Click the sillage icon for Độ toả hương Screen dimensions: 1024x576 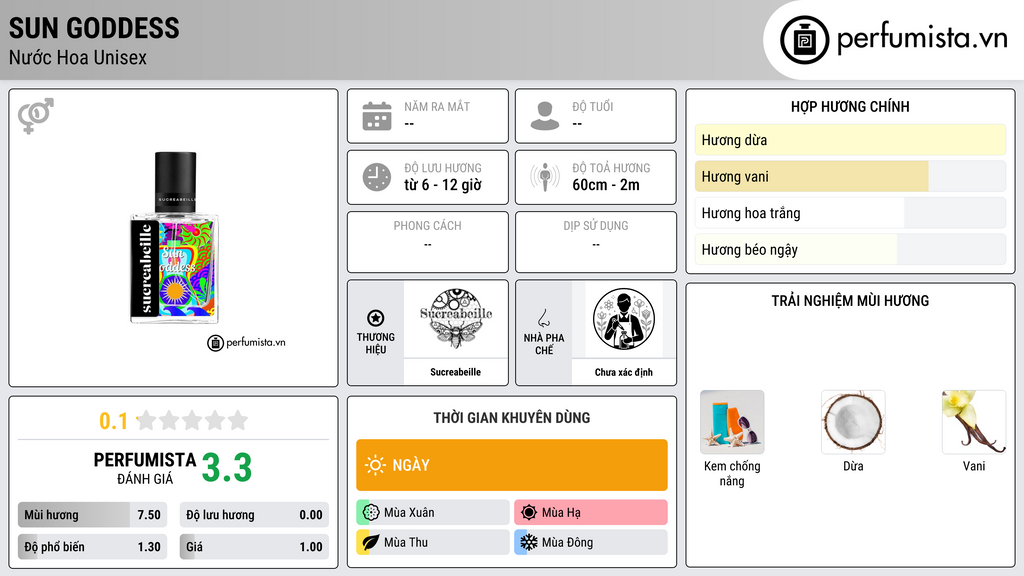pos(545,177)
